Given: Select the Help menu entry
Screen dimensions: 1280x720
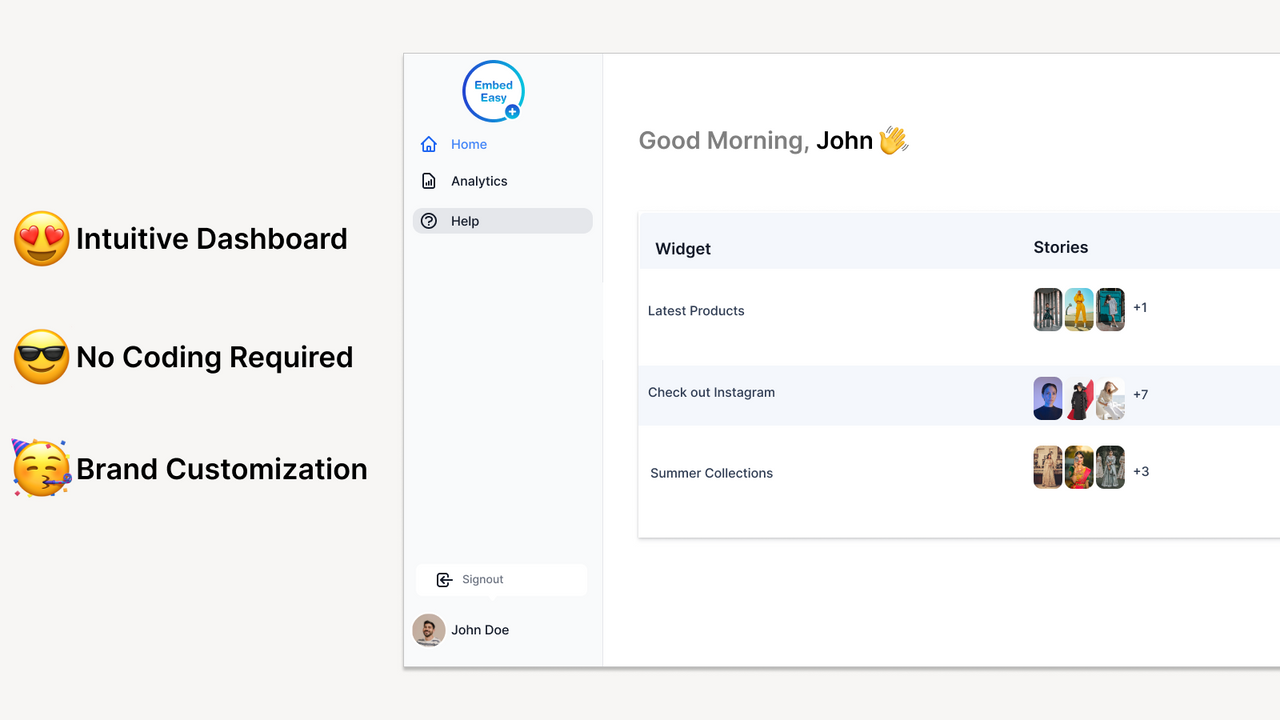Looking at the screenshot, I should point(464,221).
